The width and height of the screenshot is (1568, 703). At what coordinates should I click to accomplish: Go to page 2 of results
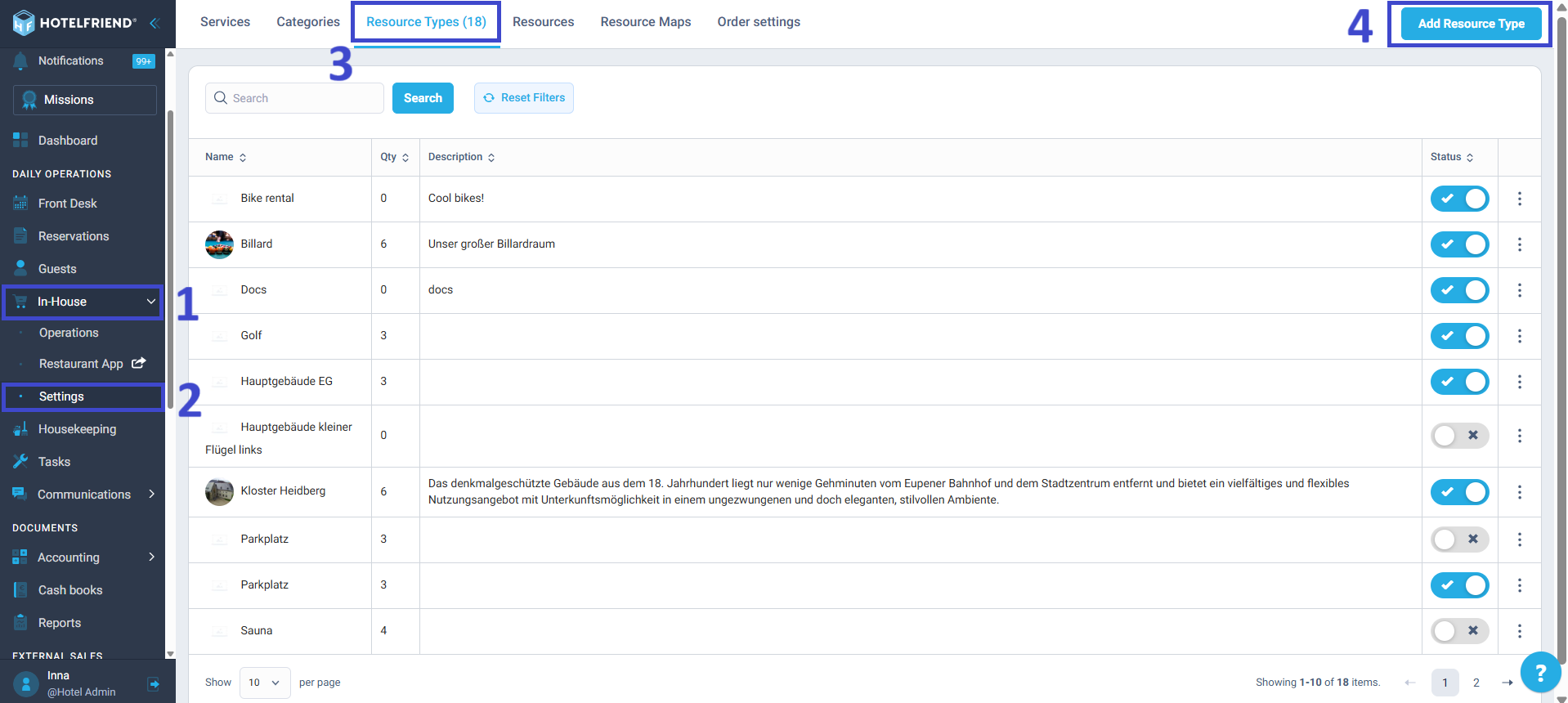(1476, 683)
